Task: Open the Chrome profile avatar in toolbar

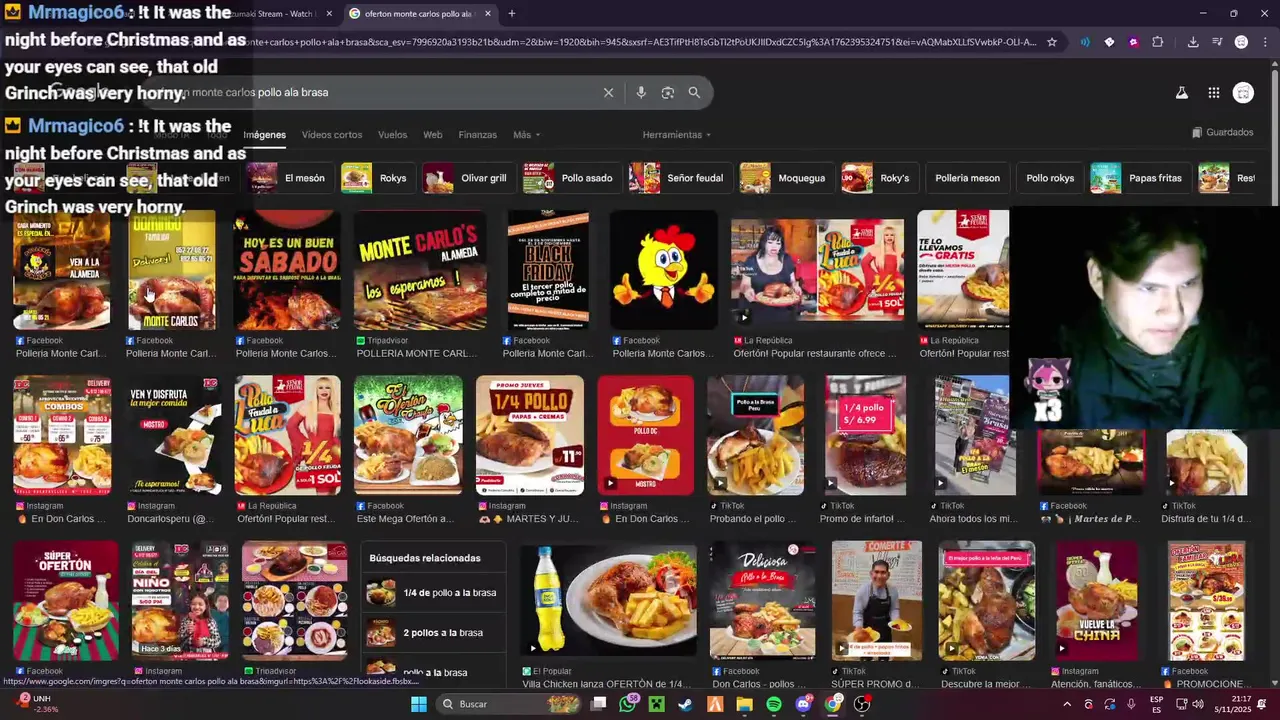Action: [x=1241, y=42]
